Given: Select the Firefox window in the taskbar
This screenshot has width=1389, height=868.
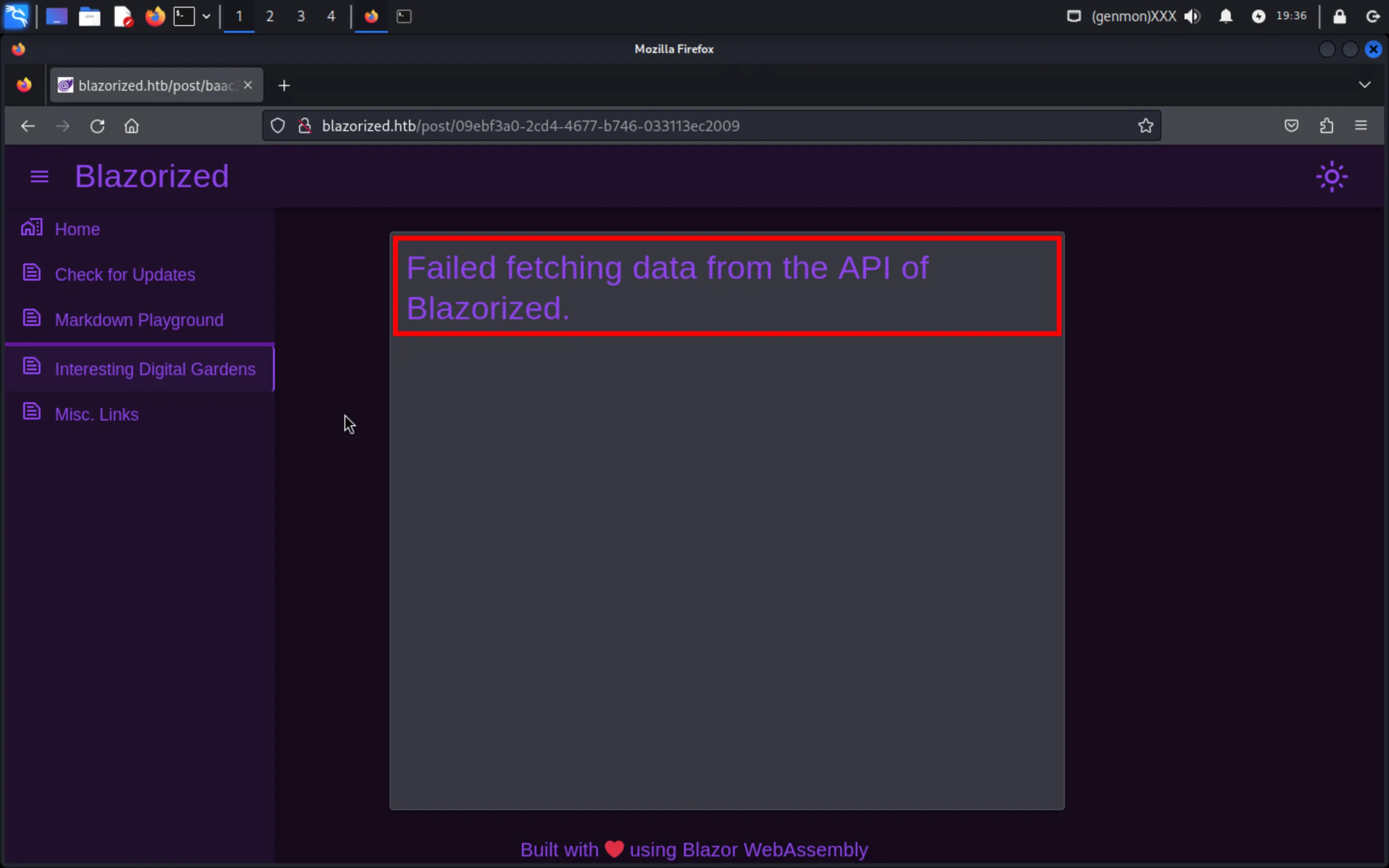Looking at the screenshot, I should (x=371, y=16).
